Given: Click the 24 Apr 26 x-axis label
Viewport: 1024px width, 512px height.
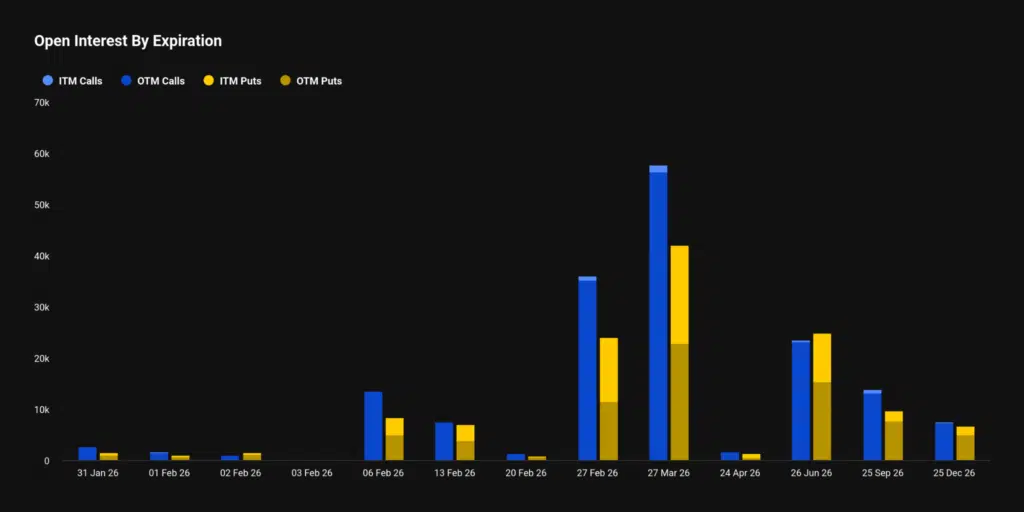Looking at the screenshot, I should [x=739, y=473].
